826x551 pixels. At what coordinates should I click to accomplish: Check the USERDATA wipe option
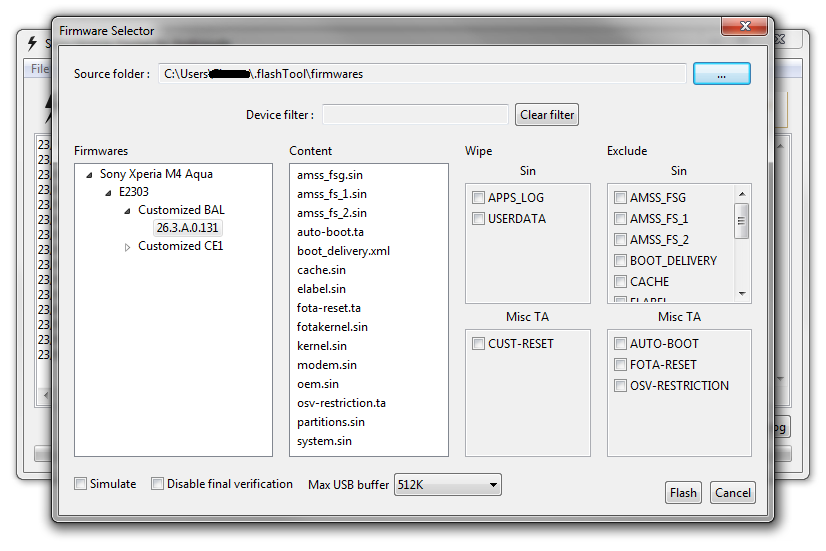tap(479, 219)
